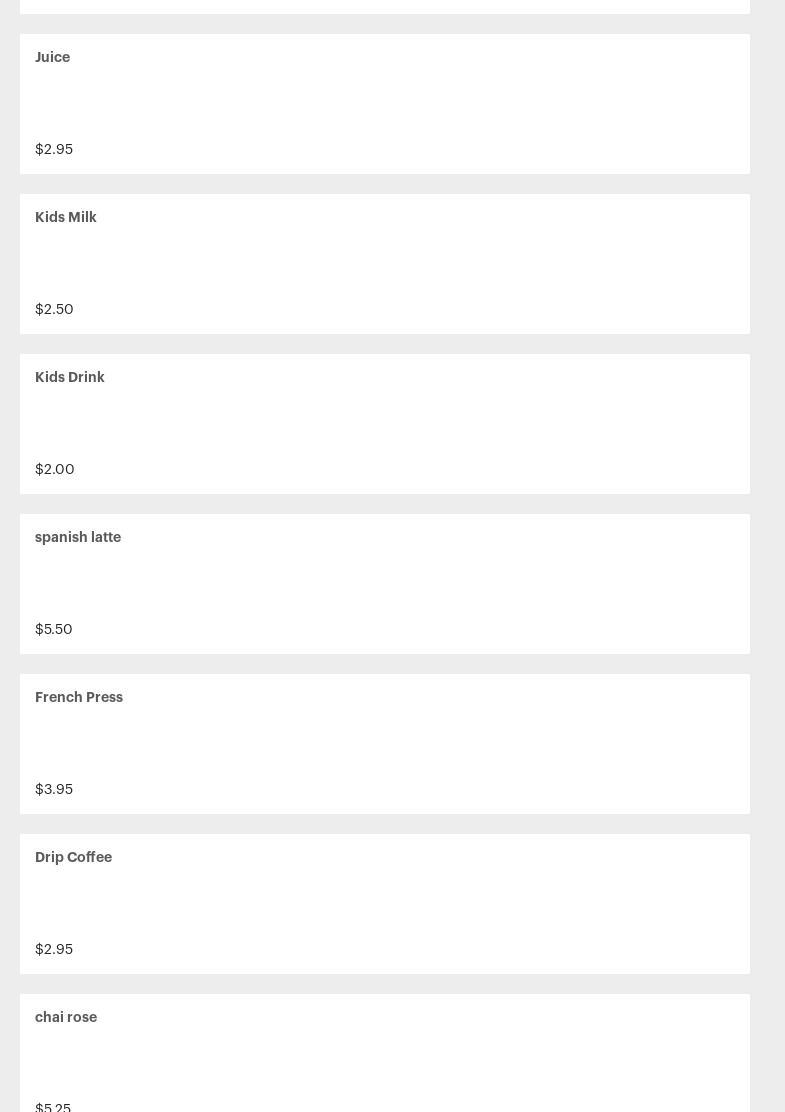This screenshot has height=1112, width=785.
Task: Click empty area of Kids Drink card
Action: pyautogui.click(x=400, y=424)
